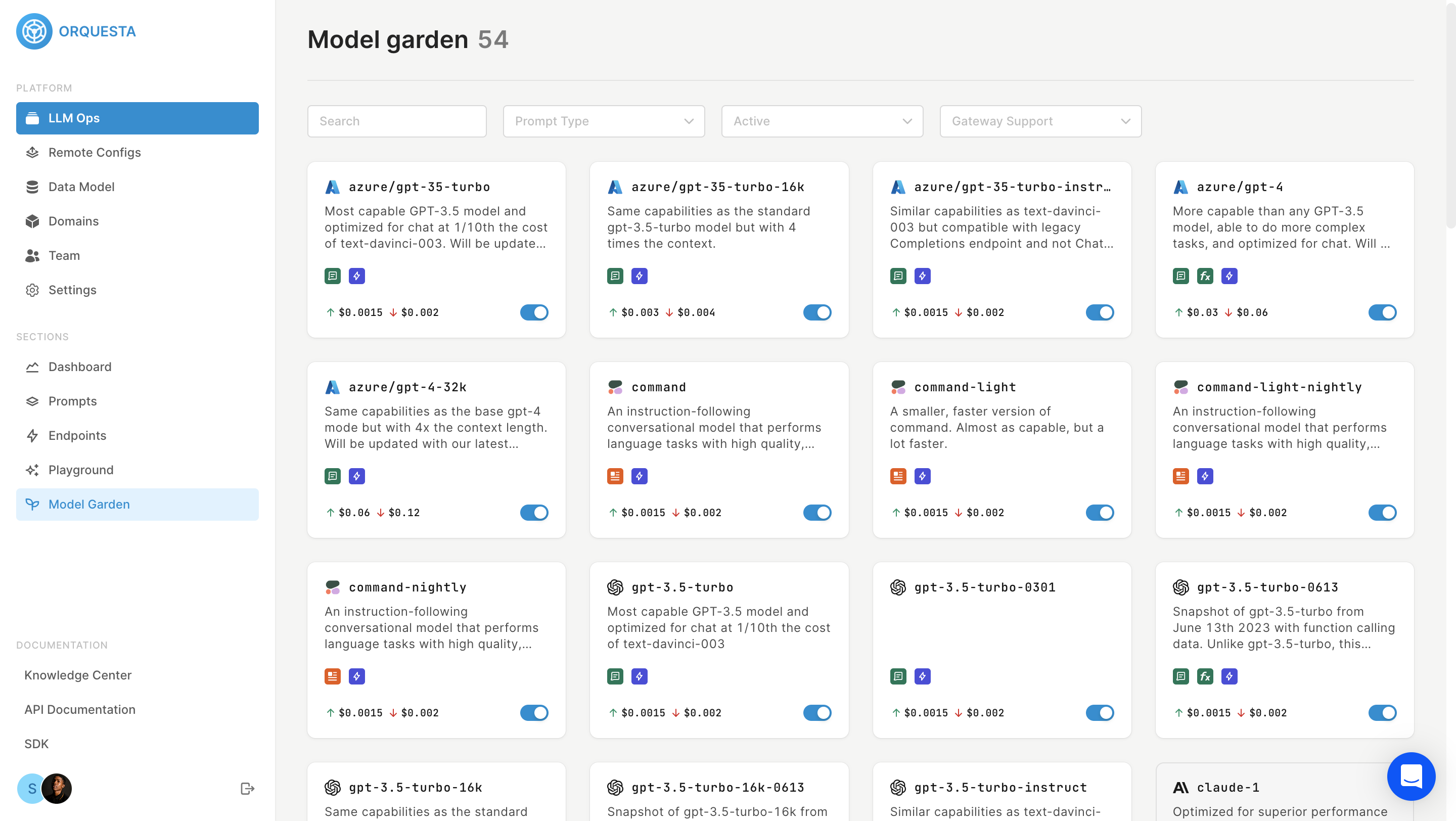Click the lightning gateway icon on the azure/gpt-35-turbo card
Image resolution: width=1456 pixels, height=821 pixels.
coord(356,277)
